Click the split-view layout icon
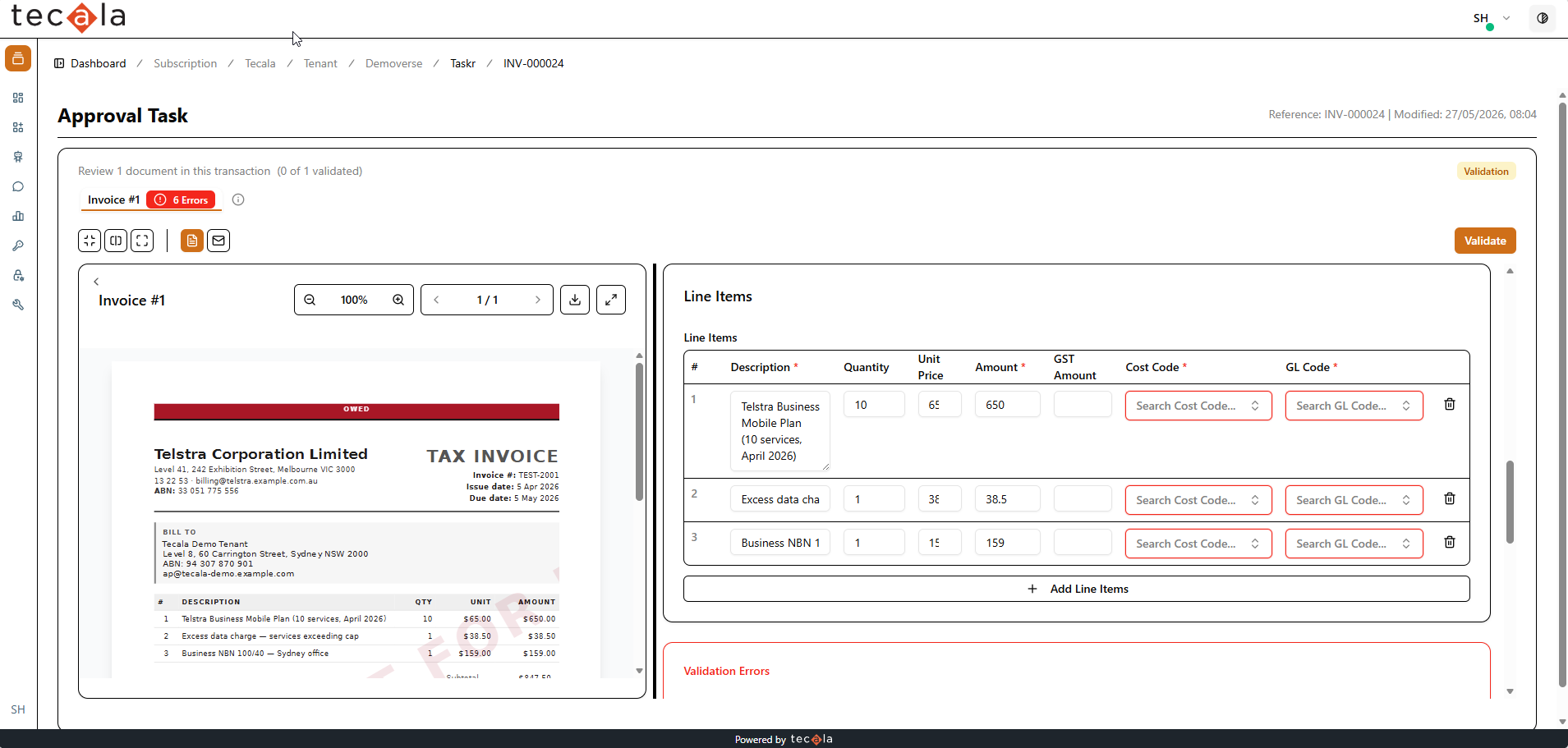The height and width of the screenshot is (748, 1568). click(x=116, y=241)
